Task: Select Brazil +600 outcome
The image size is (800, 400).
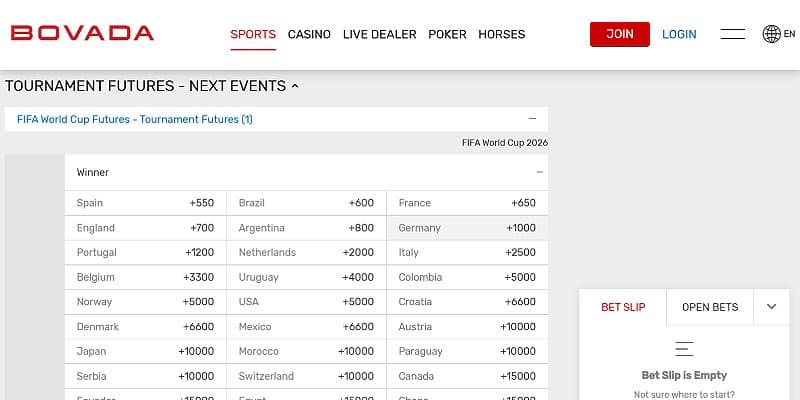Action: [306, 203]
